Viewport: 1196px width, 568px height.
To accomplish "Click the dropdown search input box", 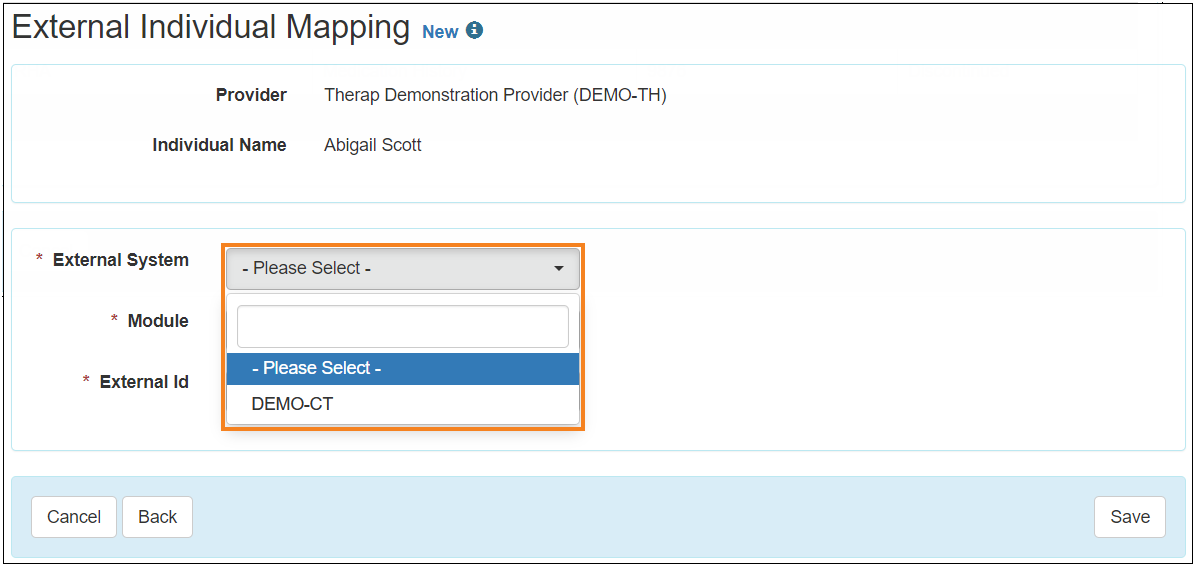I will click(403, 326).
